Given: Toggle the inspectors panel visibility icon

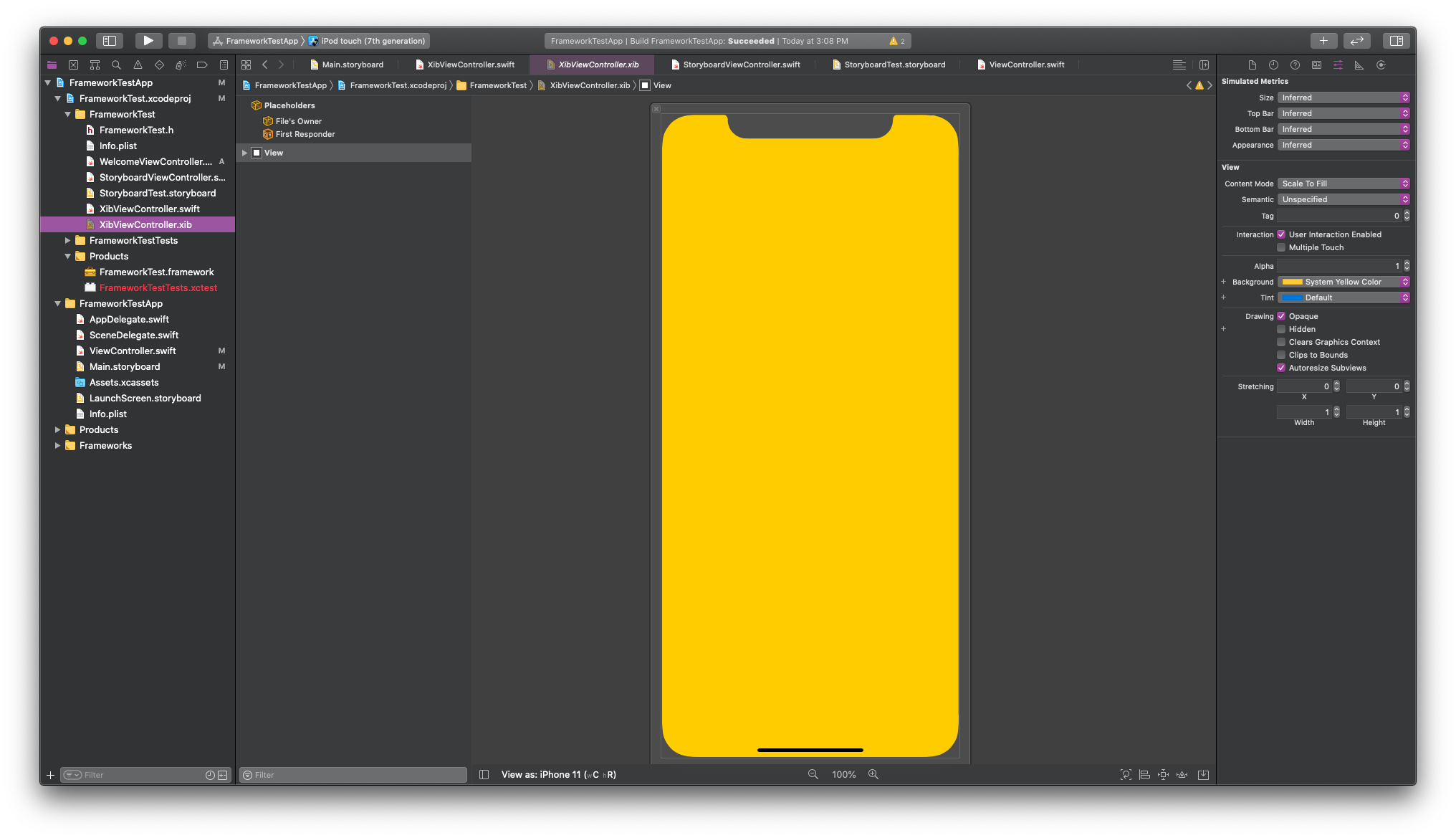Looking at the screenshot, I should [x=1396, y=41].
